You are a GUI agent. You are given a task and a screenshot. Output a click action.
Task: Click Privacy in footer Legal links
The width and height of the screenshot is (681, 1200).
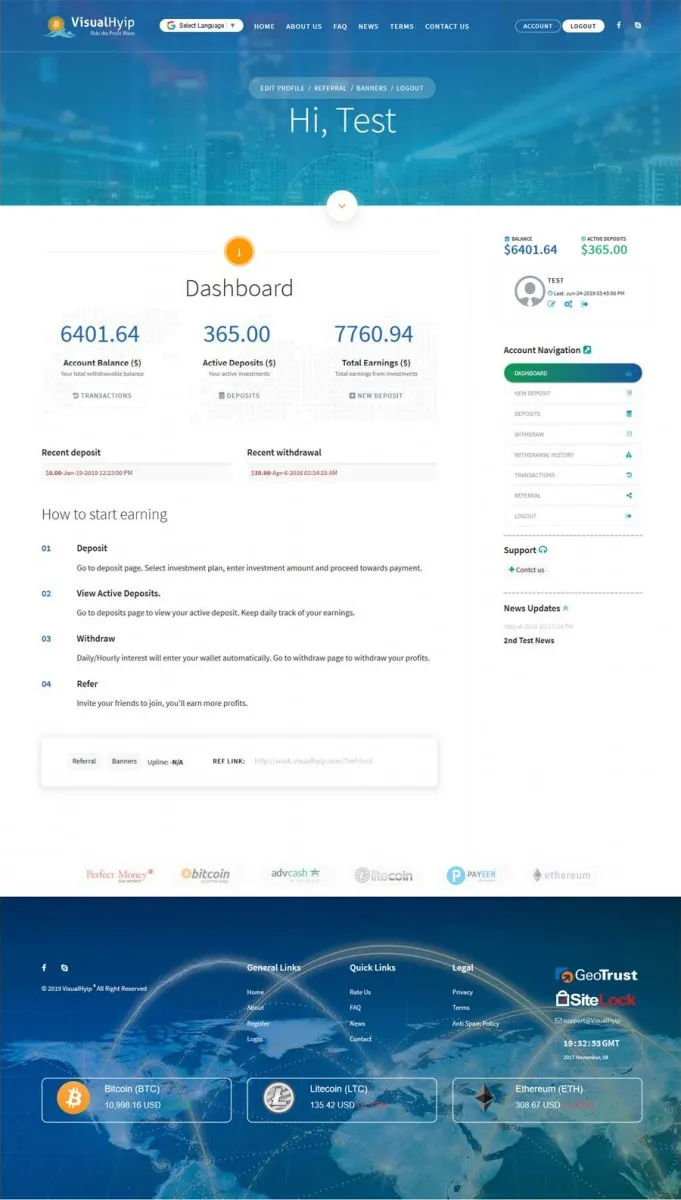(462, 992)
